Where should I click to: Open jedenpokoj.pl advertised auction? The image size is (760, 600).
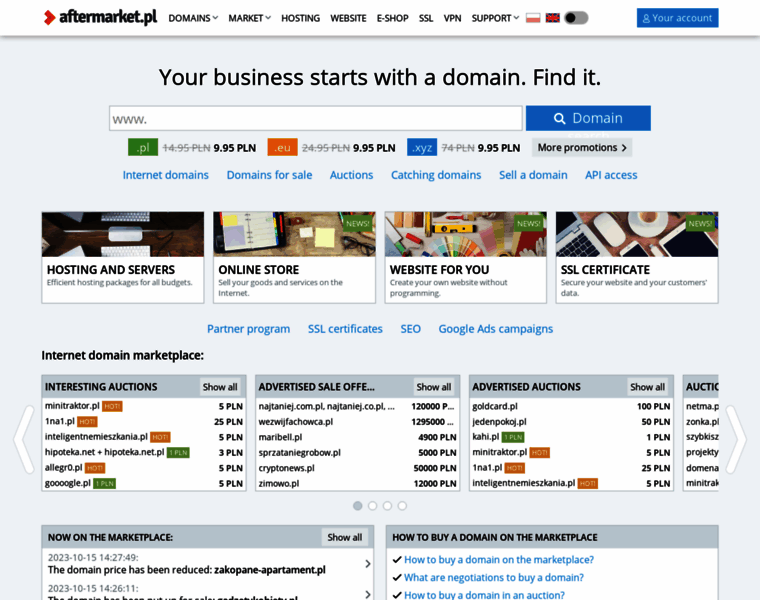pyautogui.click(x=499, y=422)
